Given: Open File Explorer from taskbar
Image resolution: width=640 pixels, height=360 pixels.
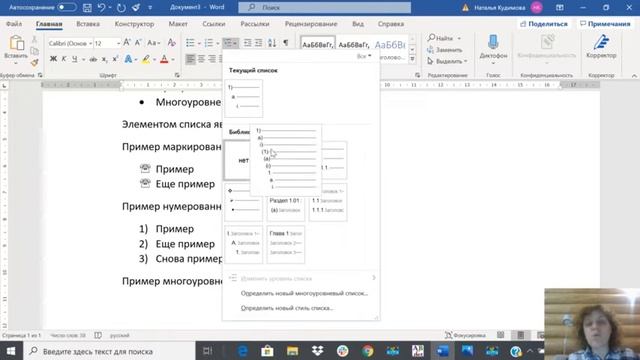Looking at the screenshot, I should point(292,351).
